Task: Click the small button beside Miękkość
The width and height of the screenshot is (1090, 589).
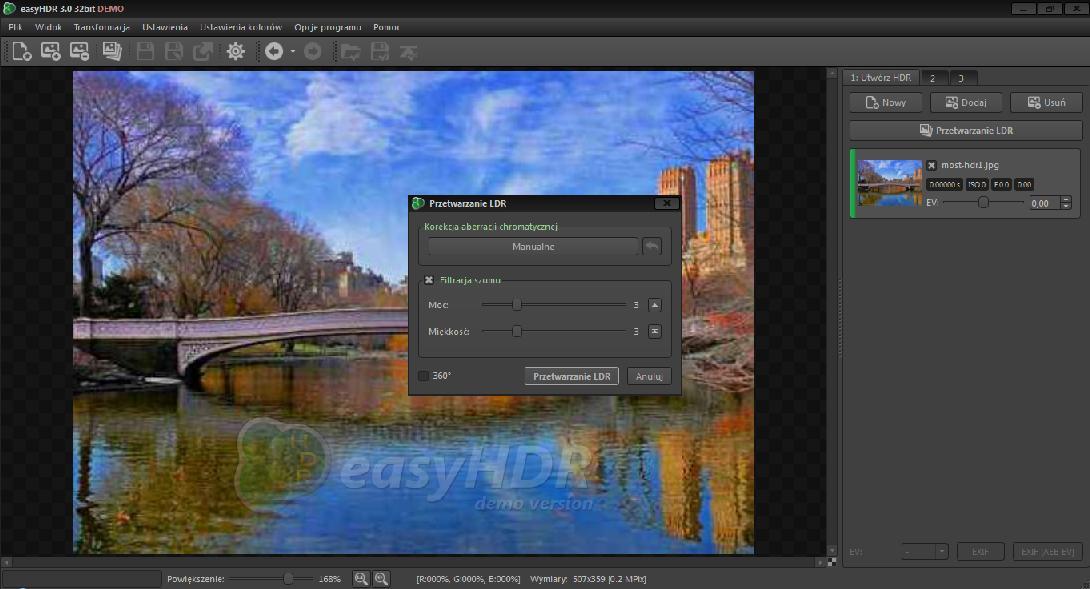Action: point(655,332)
